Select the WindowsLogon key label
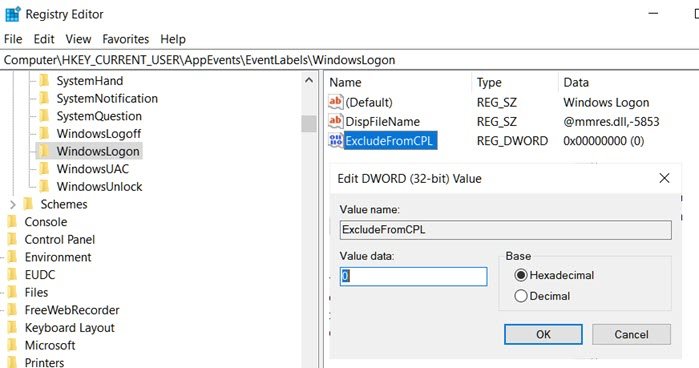 click(x=98, y=151)
